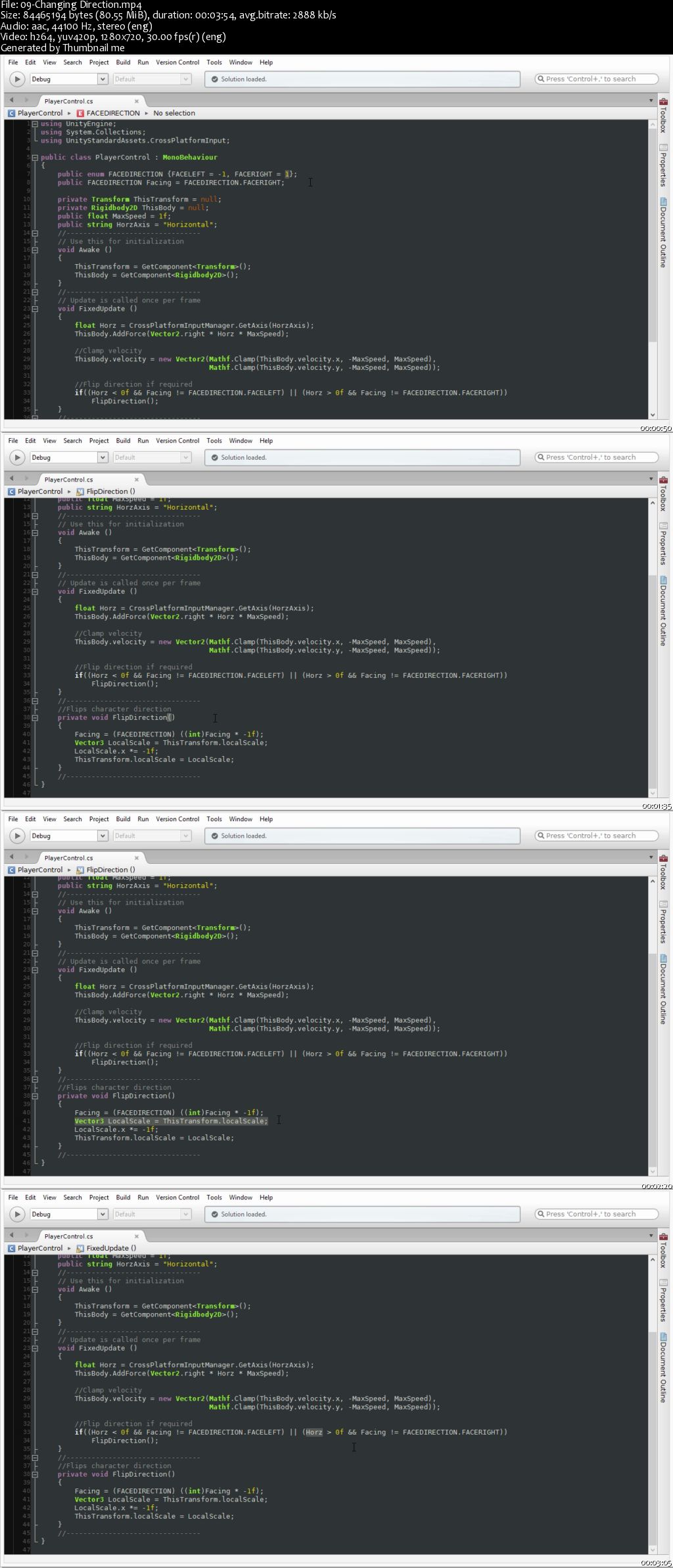Click PlayerControl breadcrumb text in the 00:03:05 frame
This screenshot has height=1568, width=673.
point(40,1248)
